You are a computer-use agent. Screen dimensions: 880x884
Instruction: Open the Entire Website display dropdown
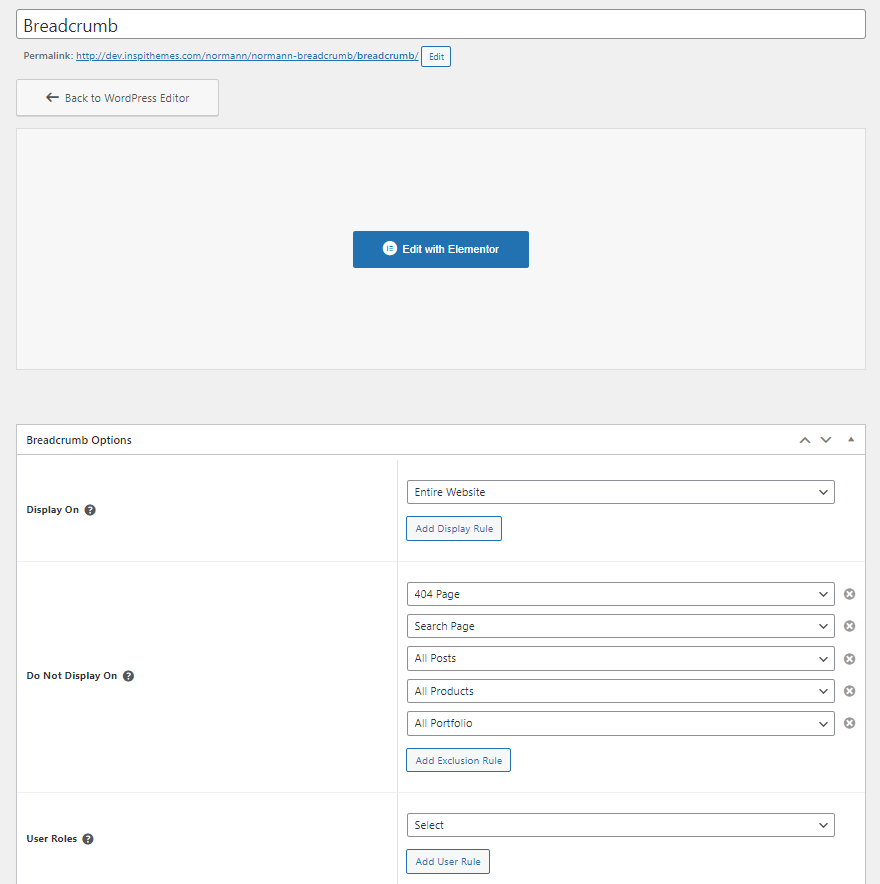(x=620, y=492)
